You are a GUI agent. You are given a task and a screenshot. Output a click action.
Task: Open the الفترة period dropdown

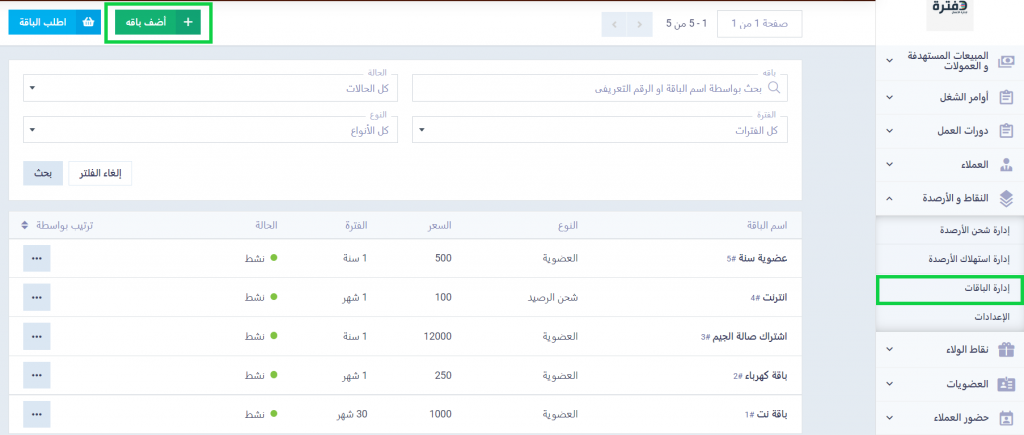(600, 130)
